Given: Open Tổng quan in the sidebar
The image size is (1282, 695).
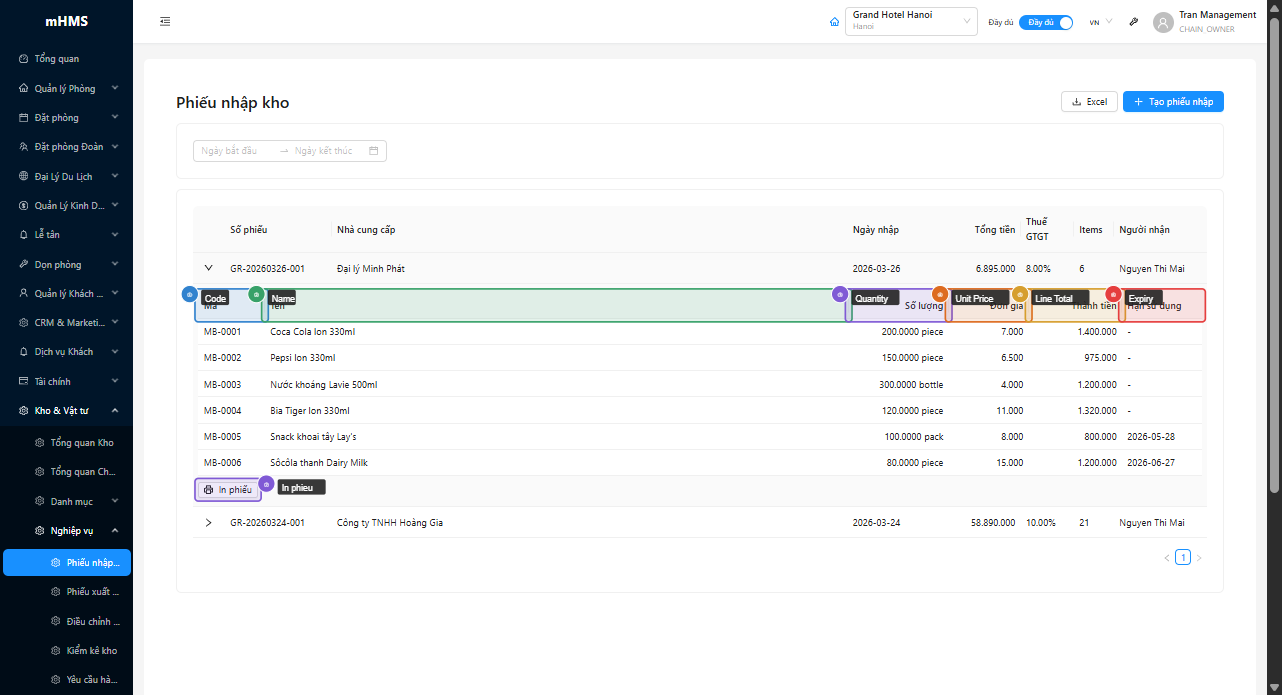Looking at the screenshot, I should click(57, 59).
